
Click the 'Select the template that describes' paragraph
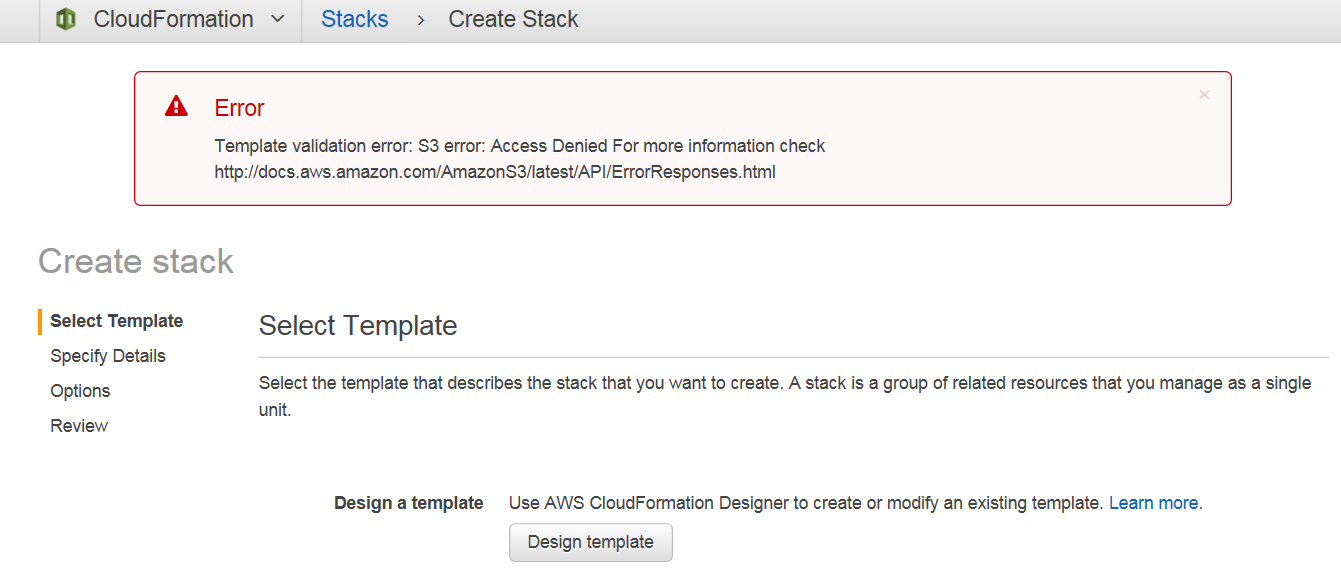(785, 396)
